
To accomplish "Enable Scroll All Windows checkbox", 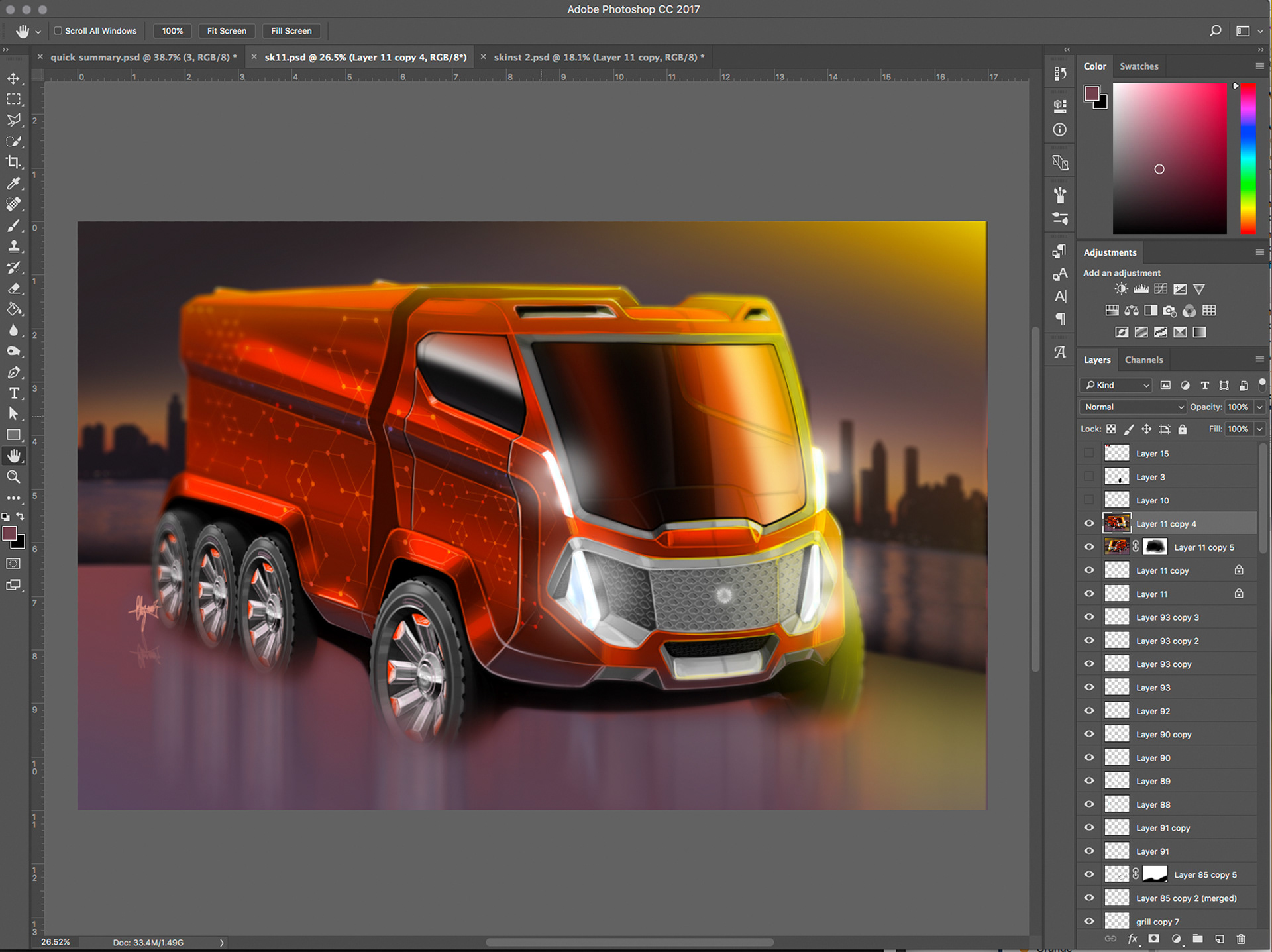I will 58,31.
